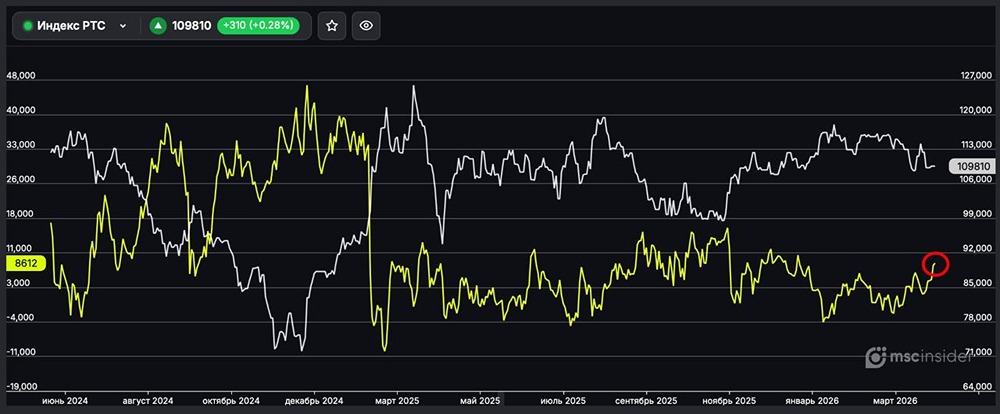Click the gray 109810 label on the right axis
The width and height of the screenshot is (1000, 414).
point(972,165)
